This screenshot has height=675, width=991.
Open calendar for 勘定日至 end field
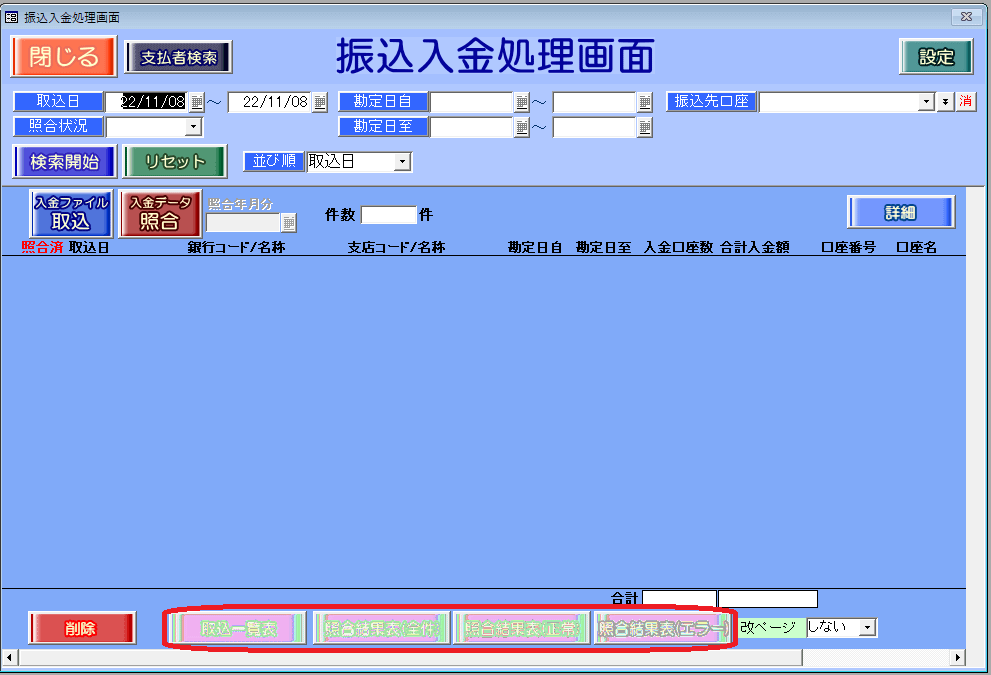click(644, 128)
